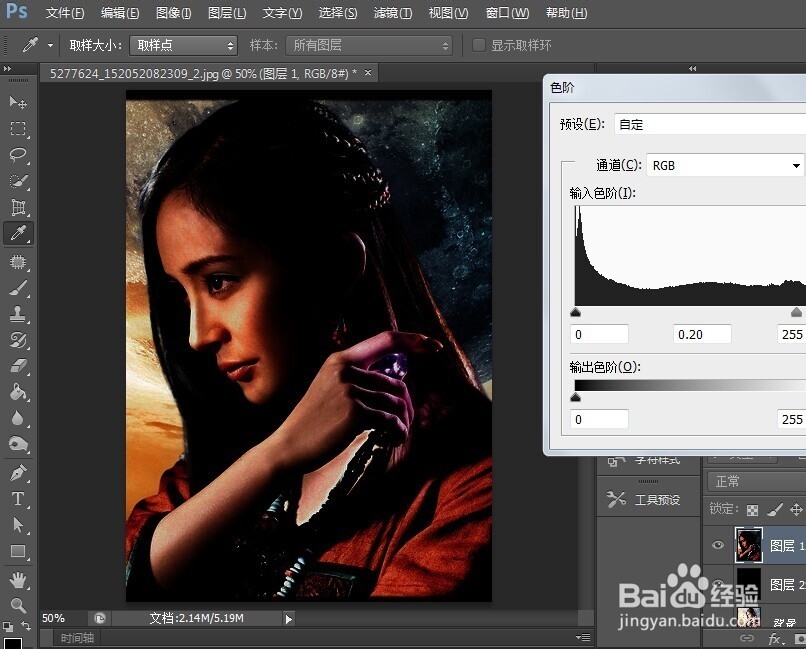Open the 编辑(E) menu

120,13
